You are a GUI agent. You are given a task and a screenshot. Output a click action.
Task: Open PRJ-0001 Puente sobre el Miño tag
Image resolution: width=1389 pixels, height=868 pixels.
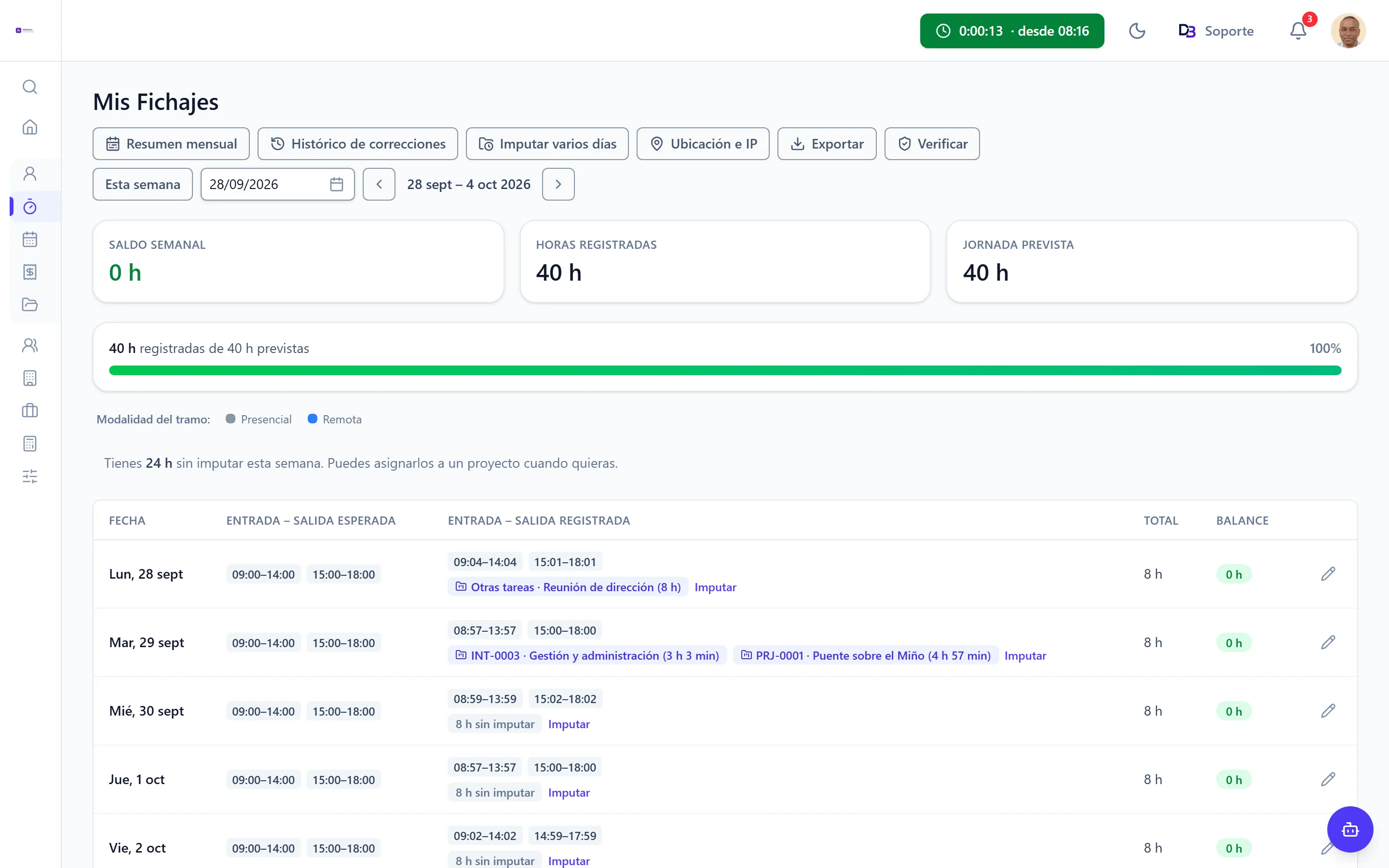(x=866, y=655)
